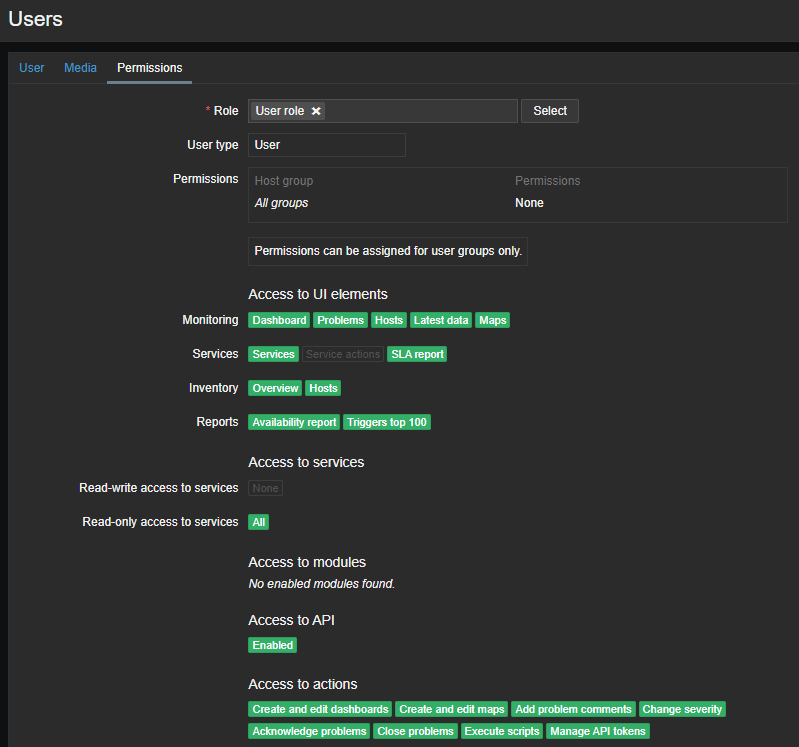Click the Select button next to Role

click(549, 111)
